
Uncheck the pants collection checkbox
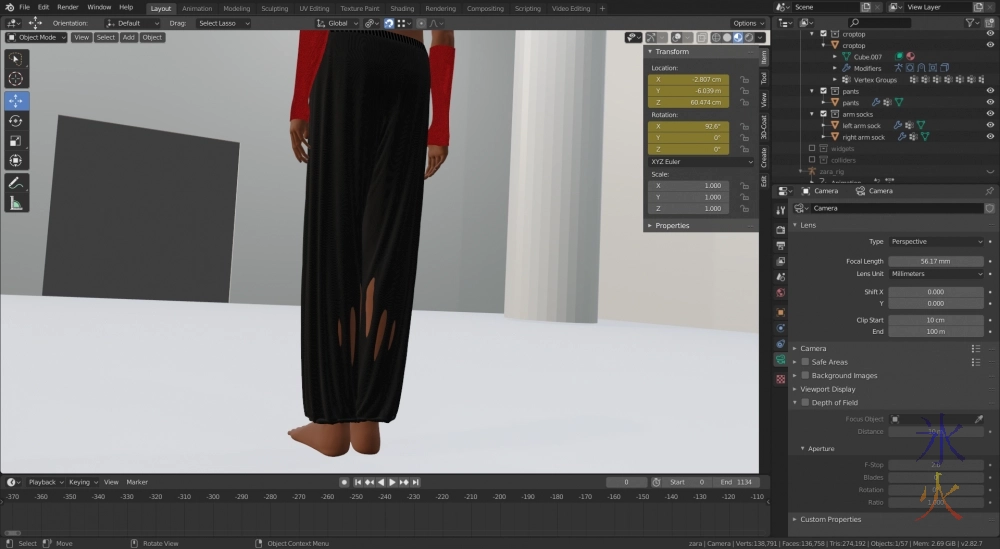[823, 91]
